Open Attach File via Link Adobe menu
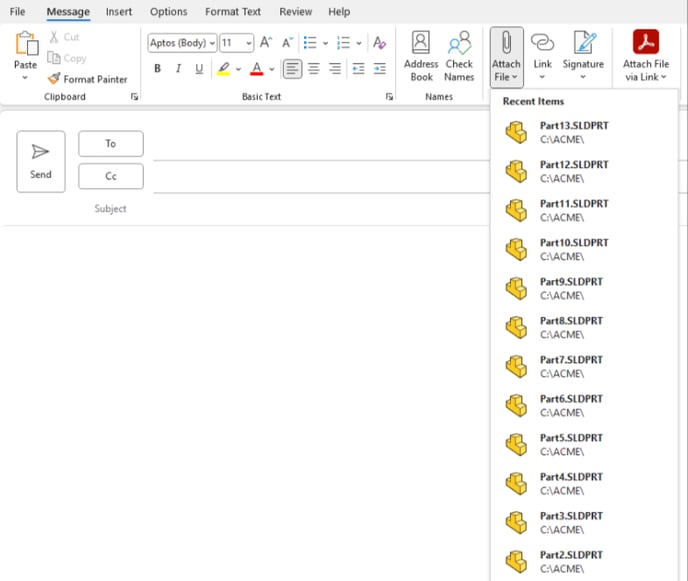Screen dimensions: 688x581 (645, 56)
